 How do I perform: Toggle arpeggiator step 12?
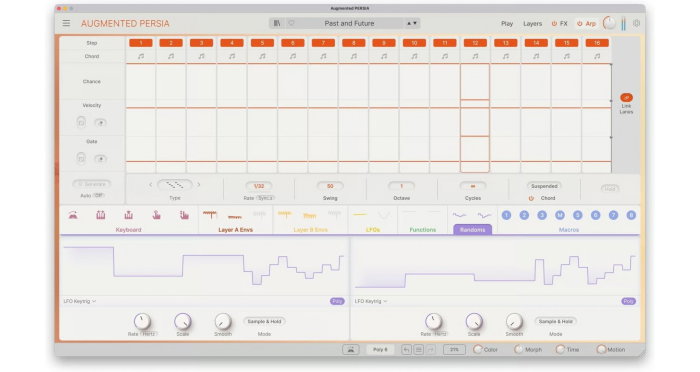[x=475, y=43]
